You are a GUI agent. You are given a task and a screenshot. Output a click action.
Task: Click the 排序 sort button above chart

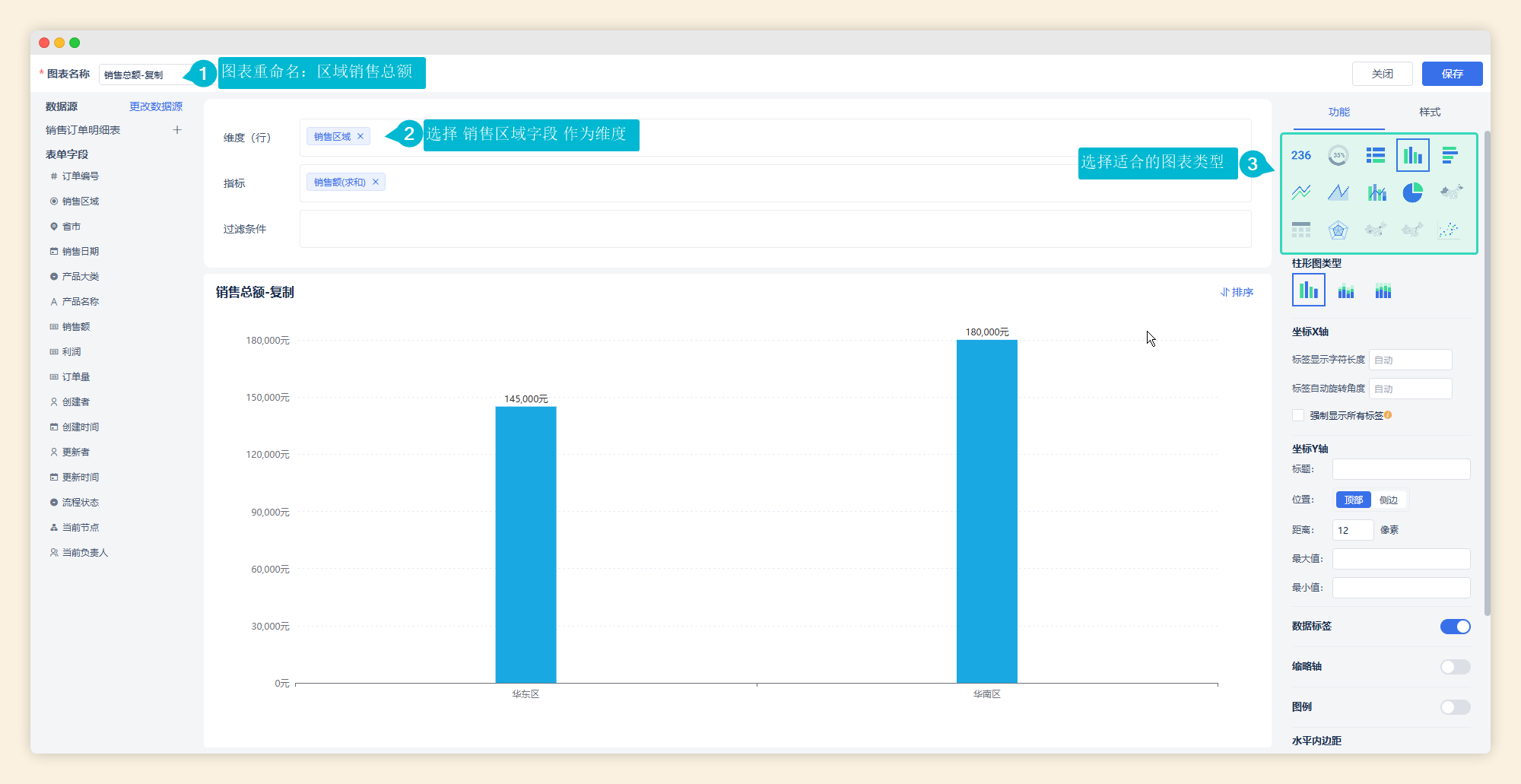(1237, 292)
